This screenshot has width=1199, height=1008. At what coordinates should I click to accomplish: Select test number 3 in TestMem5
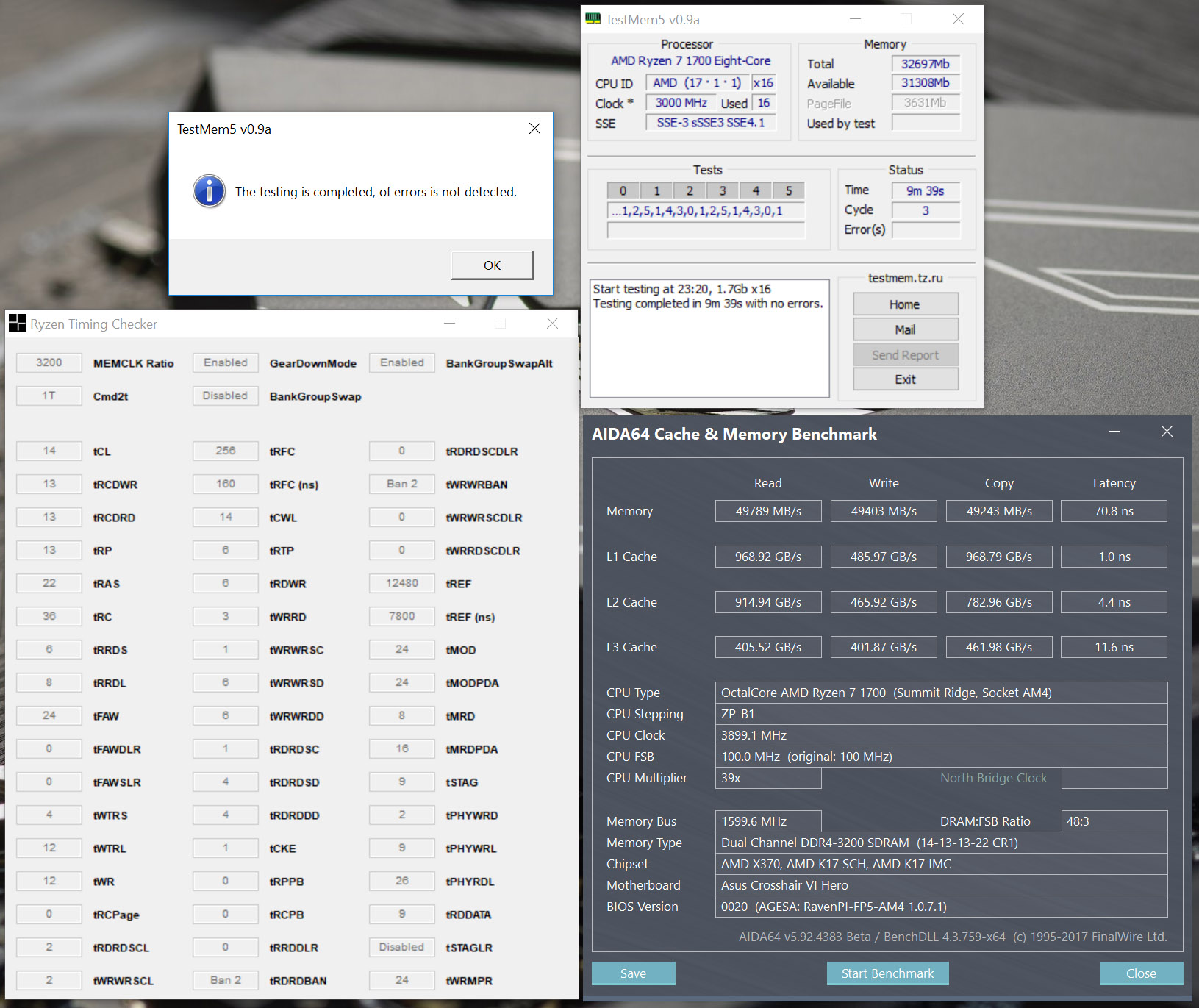[723, 190]
